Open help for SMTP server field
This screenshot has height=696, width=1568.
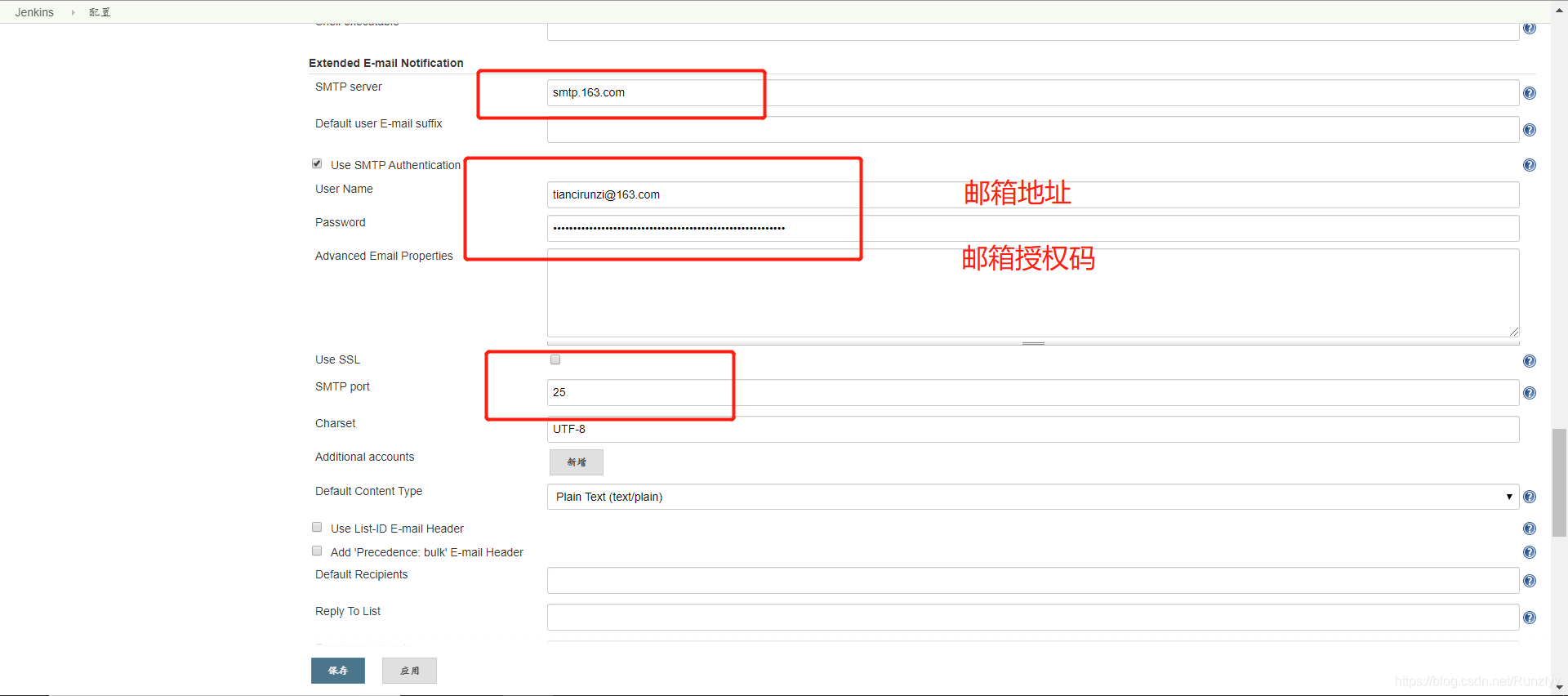click(1530, 93)
